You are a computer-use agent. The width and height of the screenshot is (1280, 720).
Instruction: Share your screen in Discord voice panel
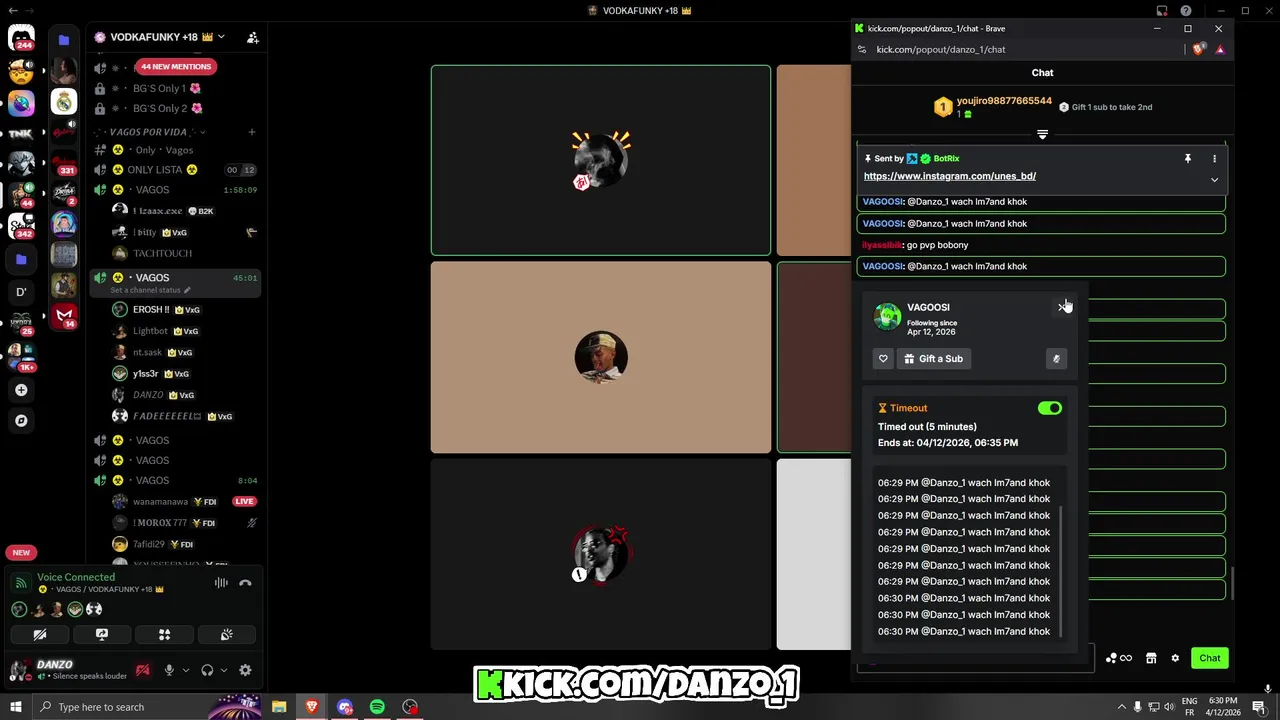(x=102, y=634)
